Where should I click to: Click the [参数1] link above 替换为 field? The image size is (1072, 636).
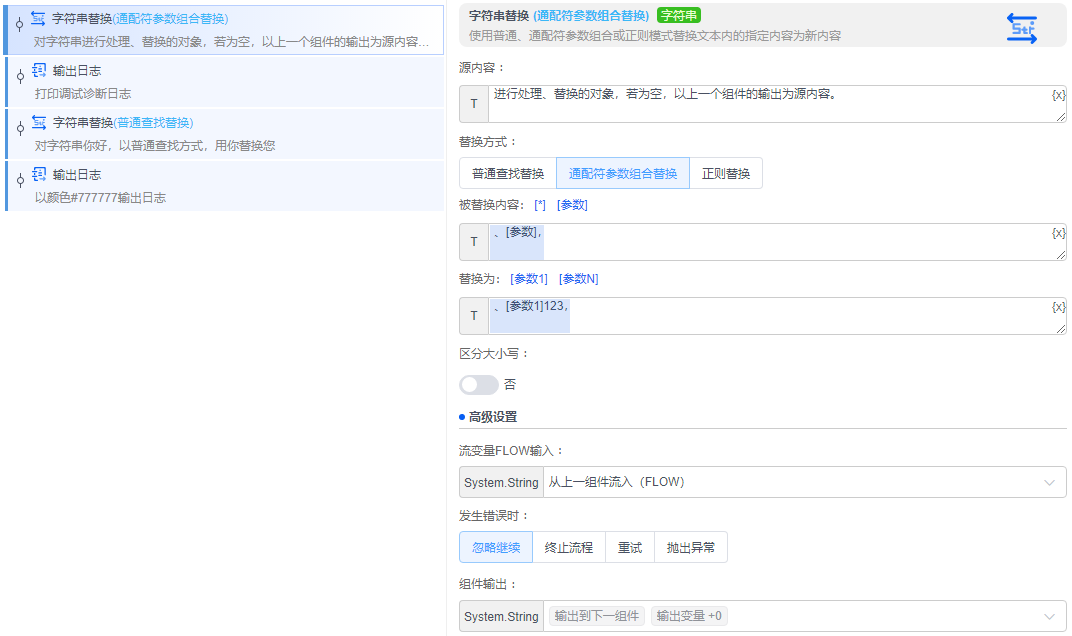click(528, 278)
